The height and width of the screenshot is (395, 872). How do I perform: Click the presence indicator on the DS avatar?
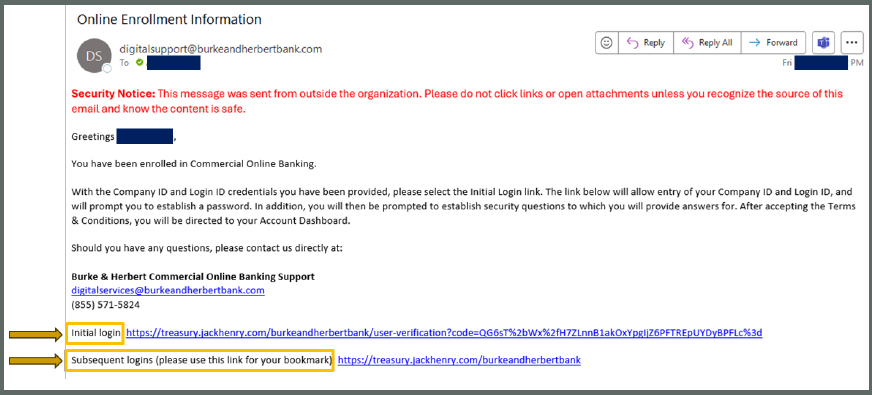click(107, 68)
